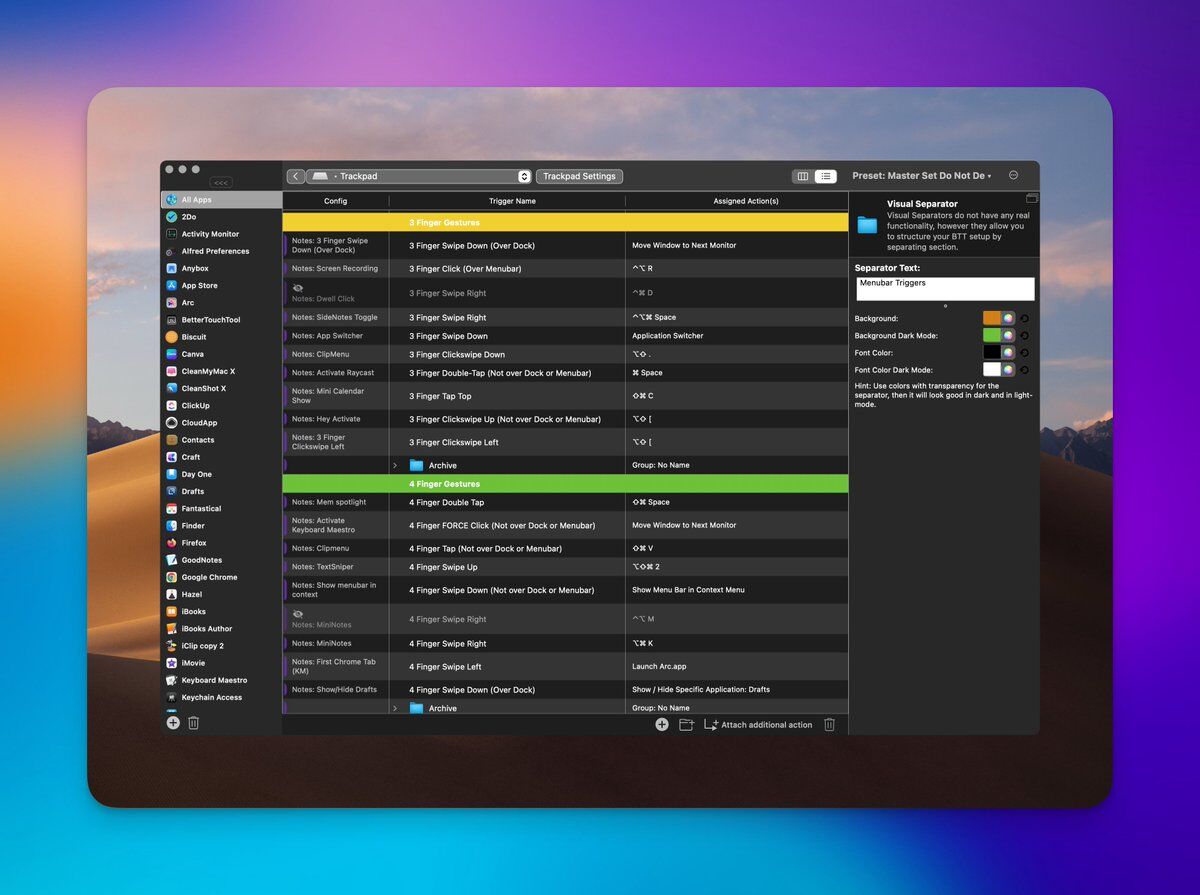The width and height of the screenshot is (1200, 895).
Task: Open the orange Background color swatch
Action: tap(992, 318)
